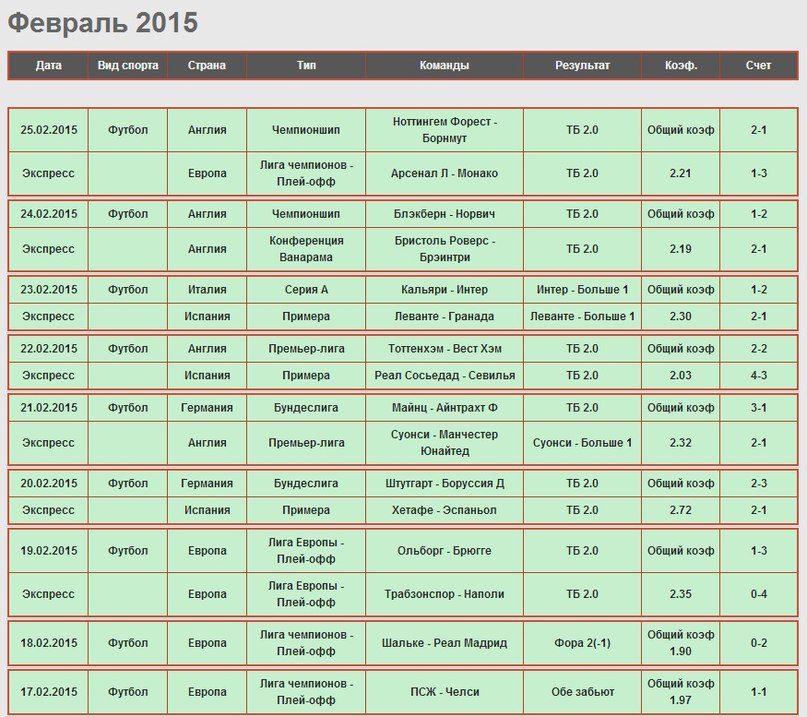
Task: Click 'Премьер-лига' in the 22.02.2015 row
Action: [306, 349]
